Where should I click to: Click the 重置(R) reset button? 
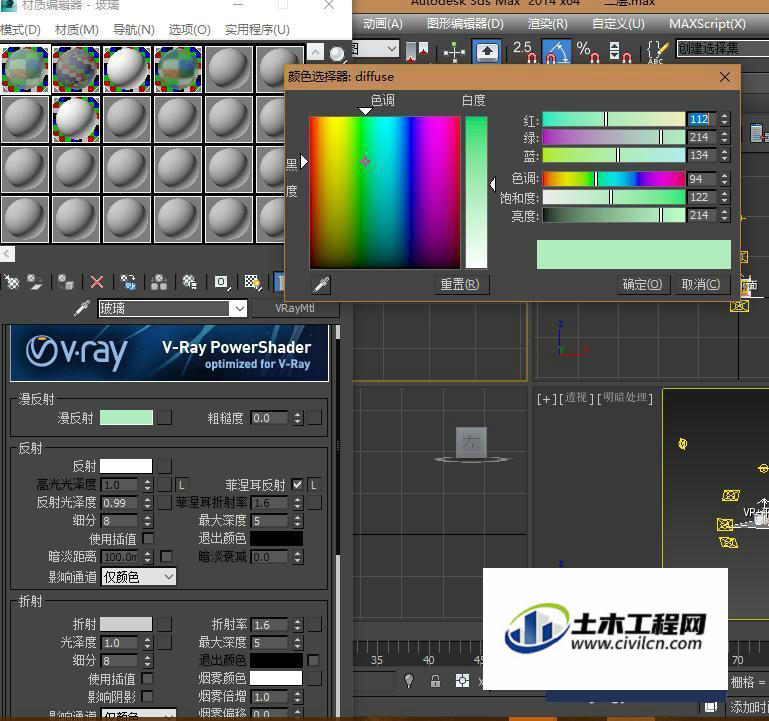[x=460, y=284]
